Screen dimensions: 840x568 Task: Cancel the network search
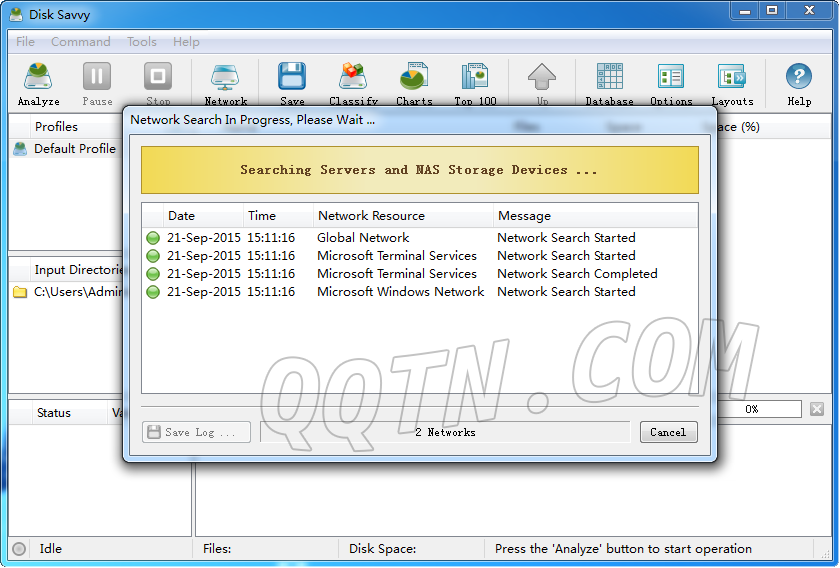[x=668, y=432]
